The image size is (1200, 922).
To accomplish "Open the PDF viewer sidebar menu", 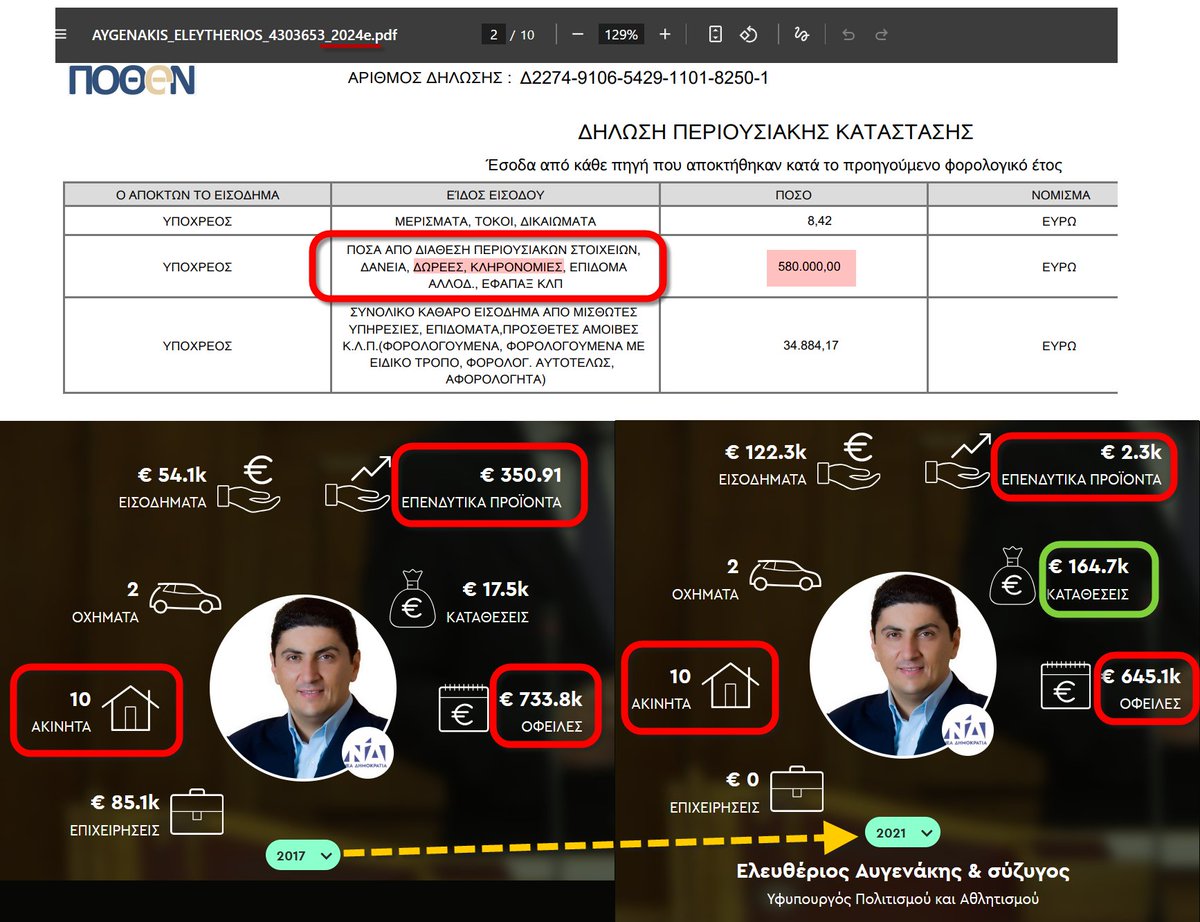I will coord(61,34).
